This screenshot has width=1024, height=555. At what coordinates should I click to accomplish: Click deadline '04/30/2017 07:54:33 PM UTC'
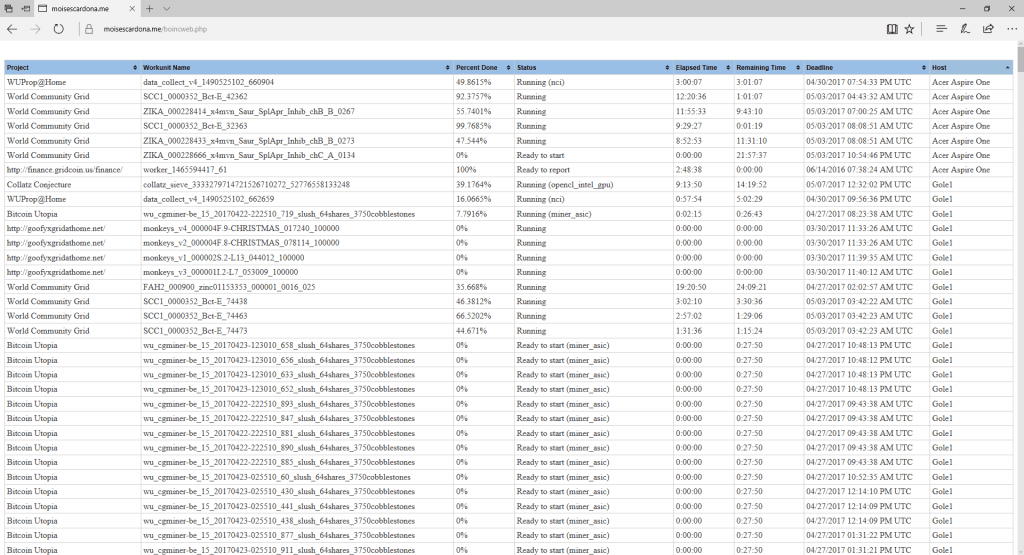(x=858, y=82)
